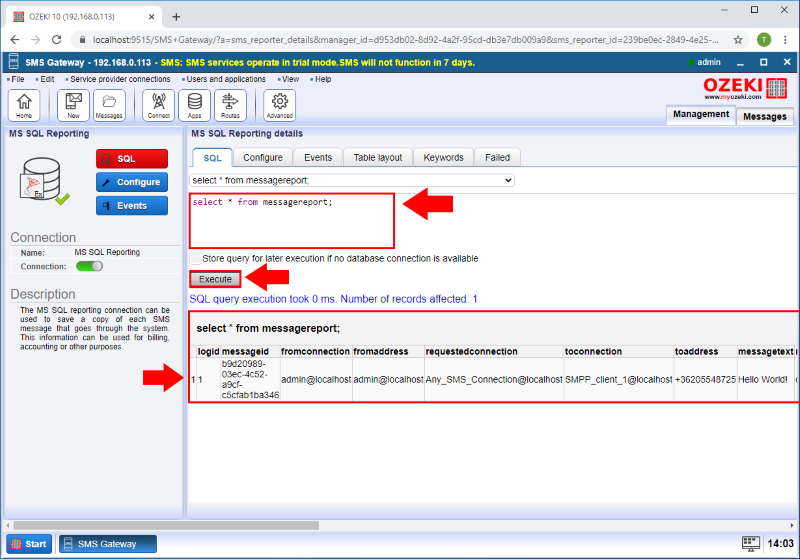The height and width of the screenshot is (559, 800).
Task: Bookmark this page with the star icon
Action: [x=738, y=40]
